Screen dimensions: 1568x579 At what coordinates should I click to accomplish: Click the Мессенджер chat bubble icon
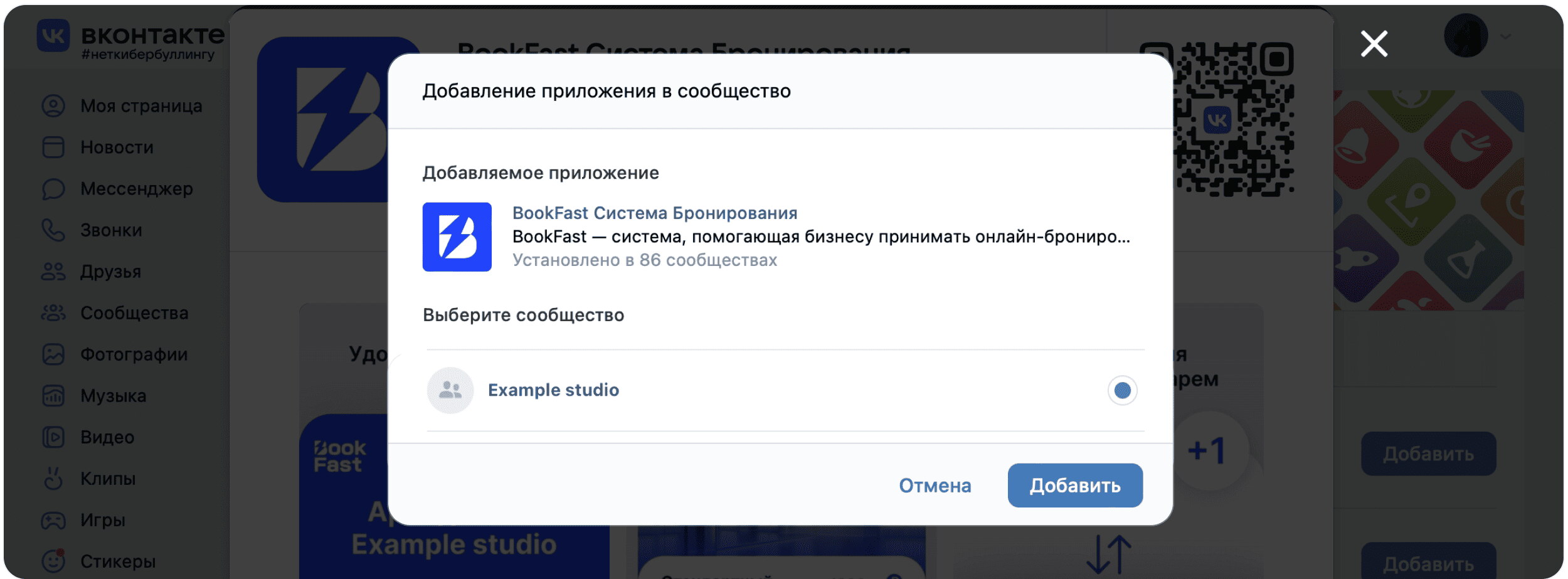(x=53, y=189)
